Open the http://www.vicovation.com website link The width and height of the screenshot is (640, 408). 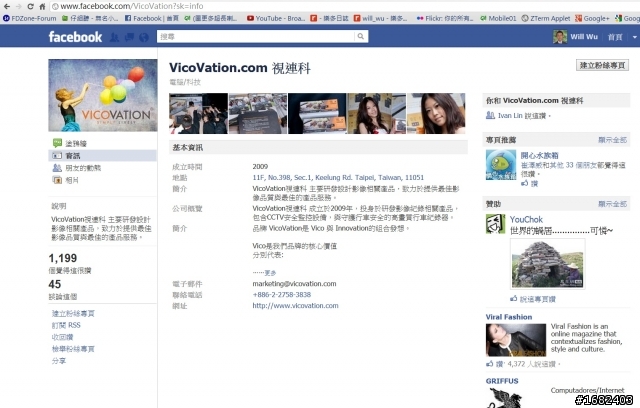tap(295, 306)
